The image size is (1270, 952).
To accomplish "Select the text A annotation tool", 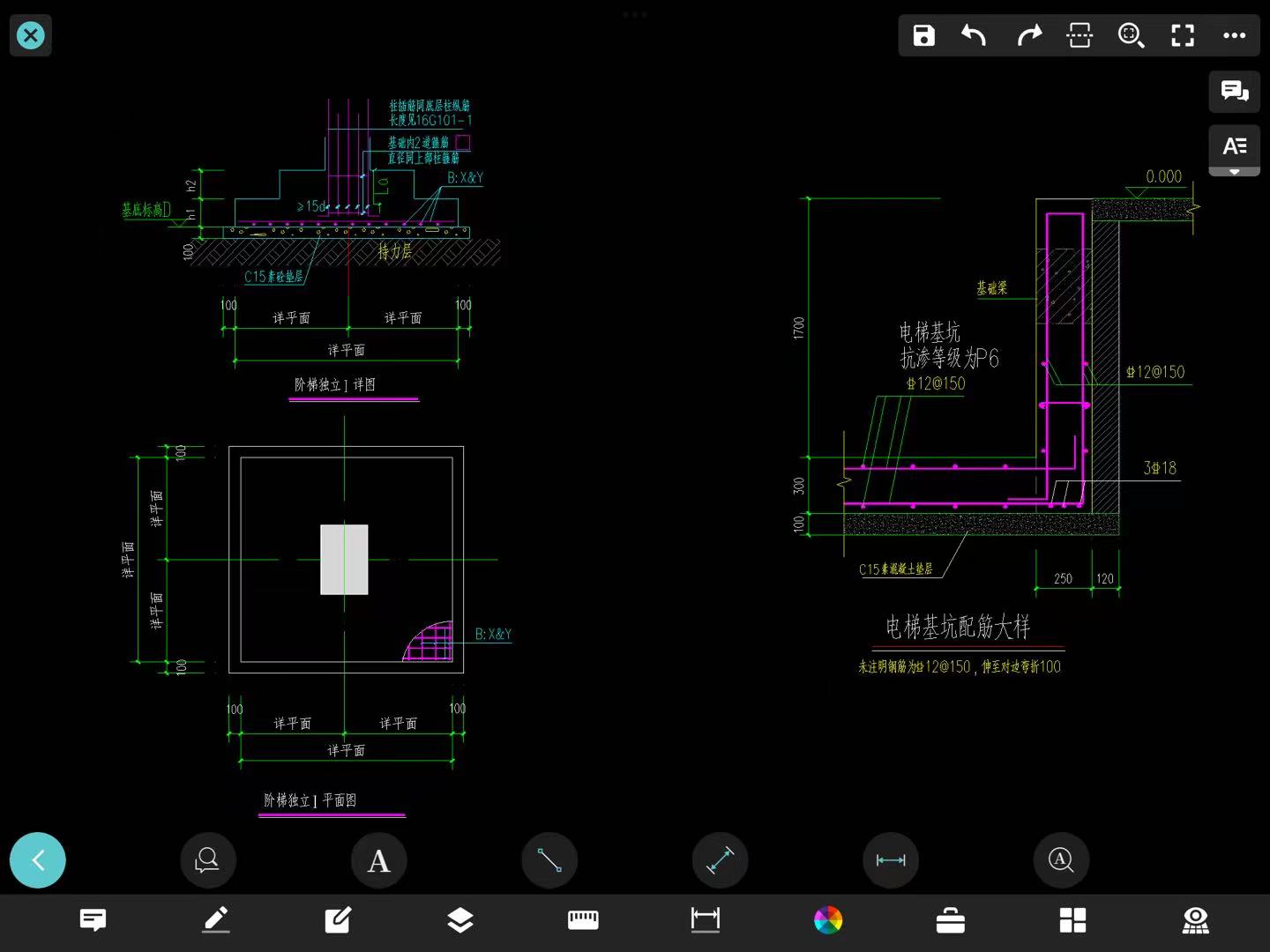I will 378,859.
